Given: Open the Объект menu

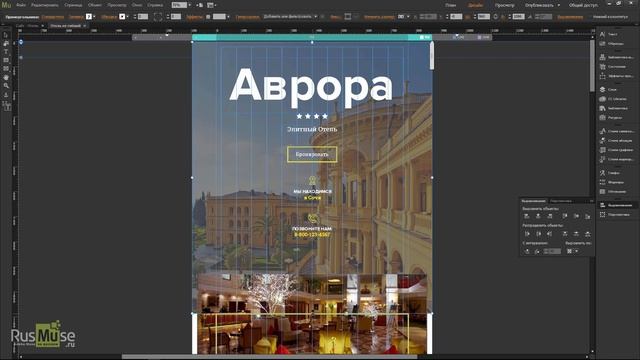Looking at the screenshot, I should [x=95, y=5].
